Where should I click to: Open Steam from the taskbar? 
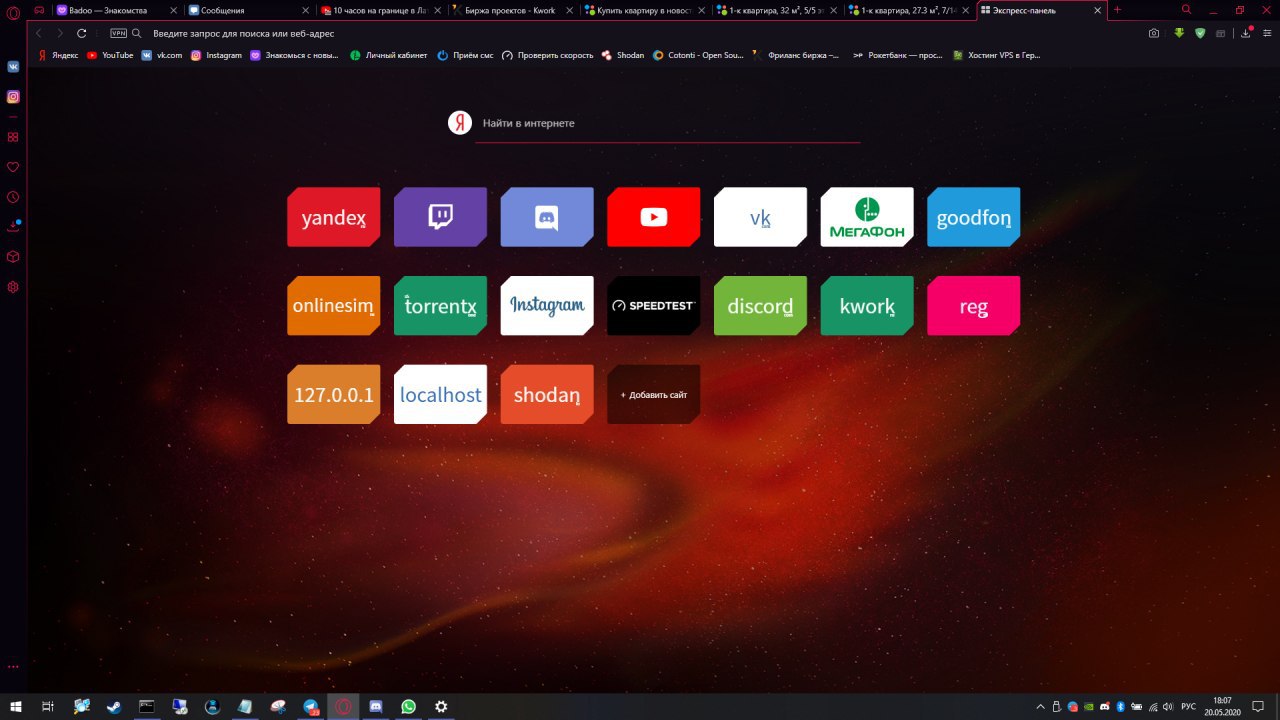[113, 706]
